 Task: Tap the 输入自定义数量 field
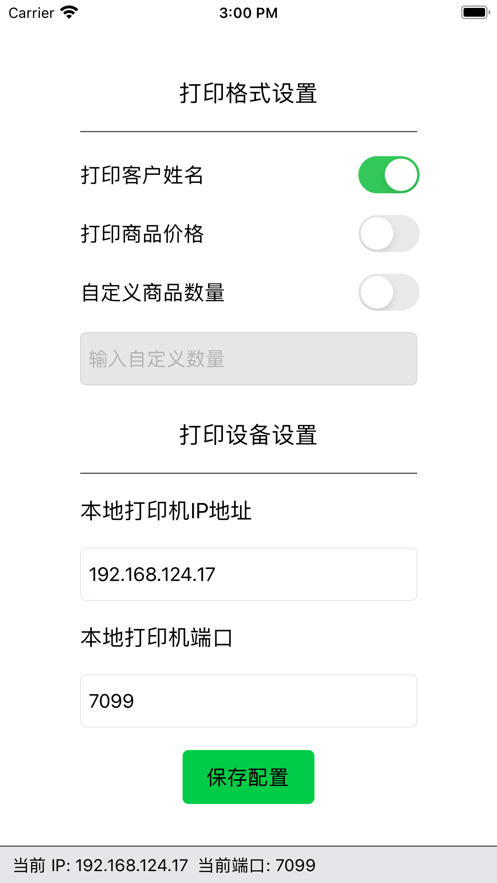click(x=248, y=359)
